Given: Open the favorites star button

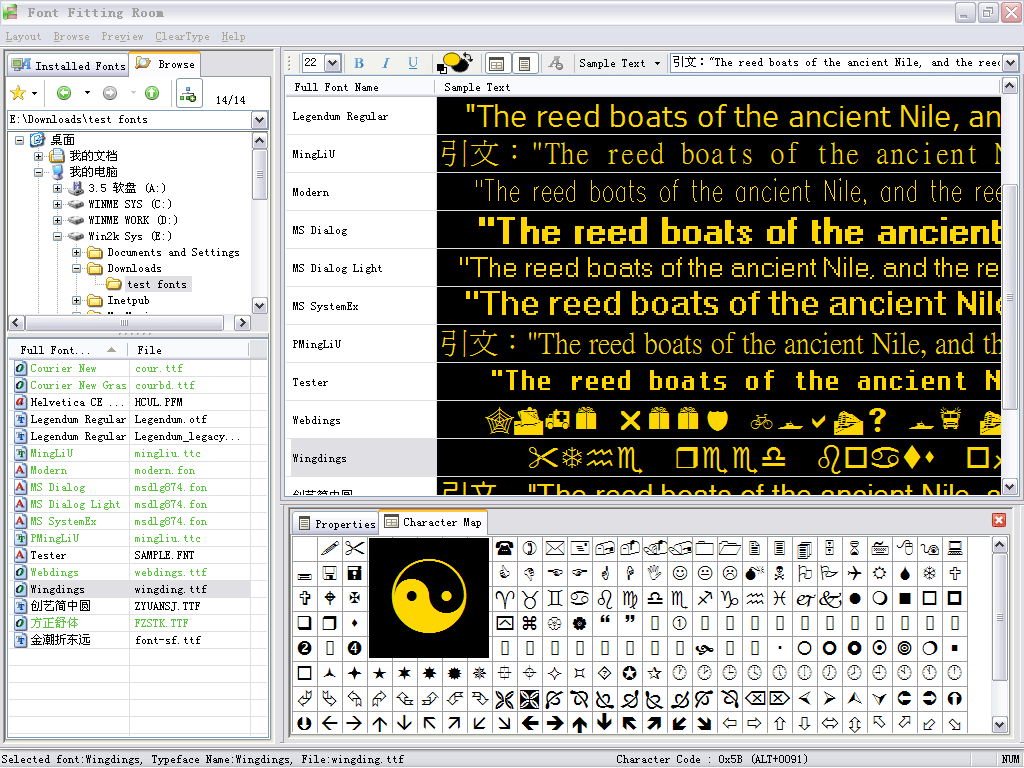Looking at the screenshot, I should coord(18,93).
